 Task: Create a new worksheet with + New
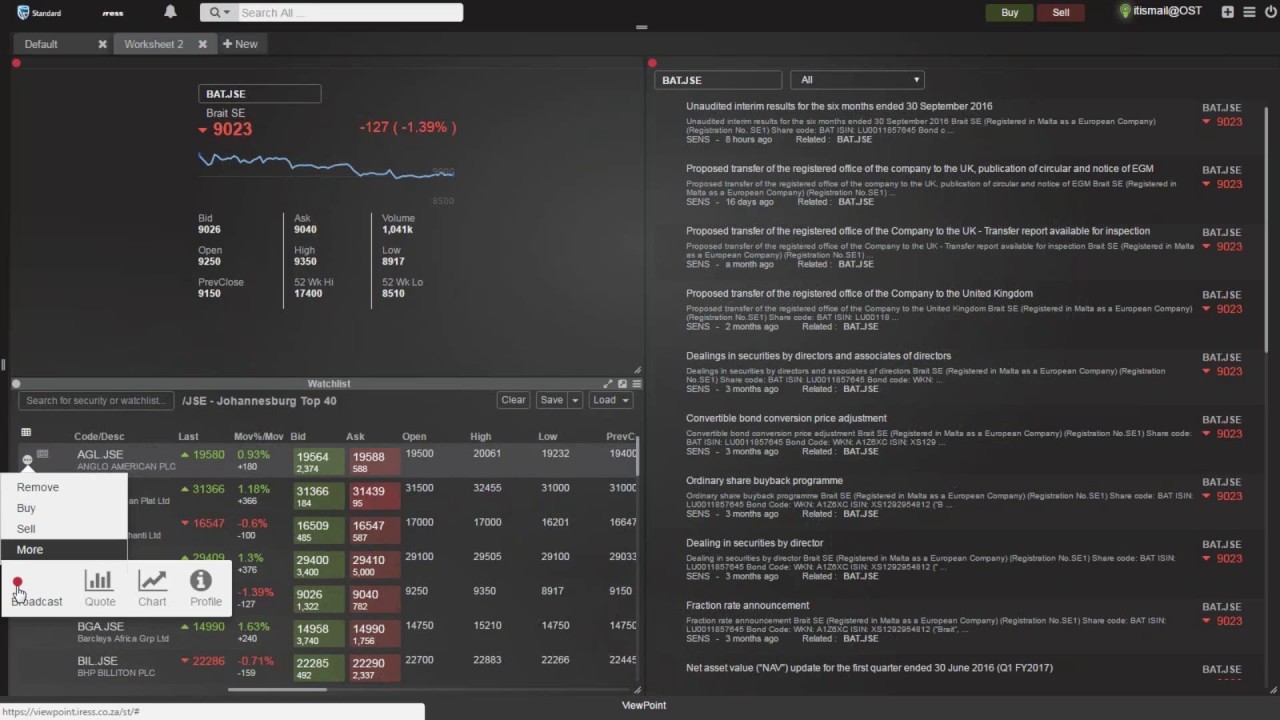click(240, 44)
